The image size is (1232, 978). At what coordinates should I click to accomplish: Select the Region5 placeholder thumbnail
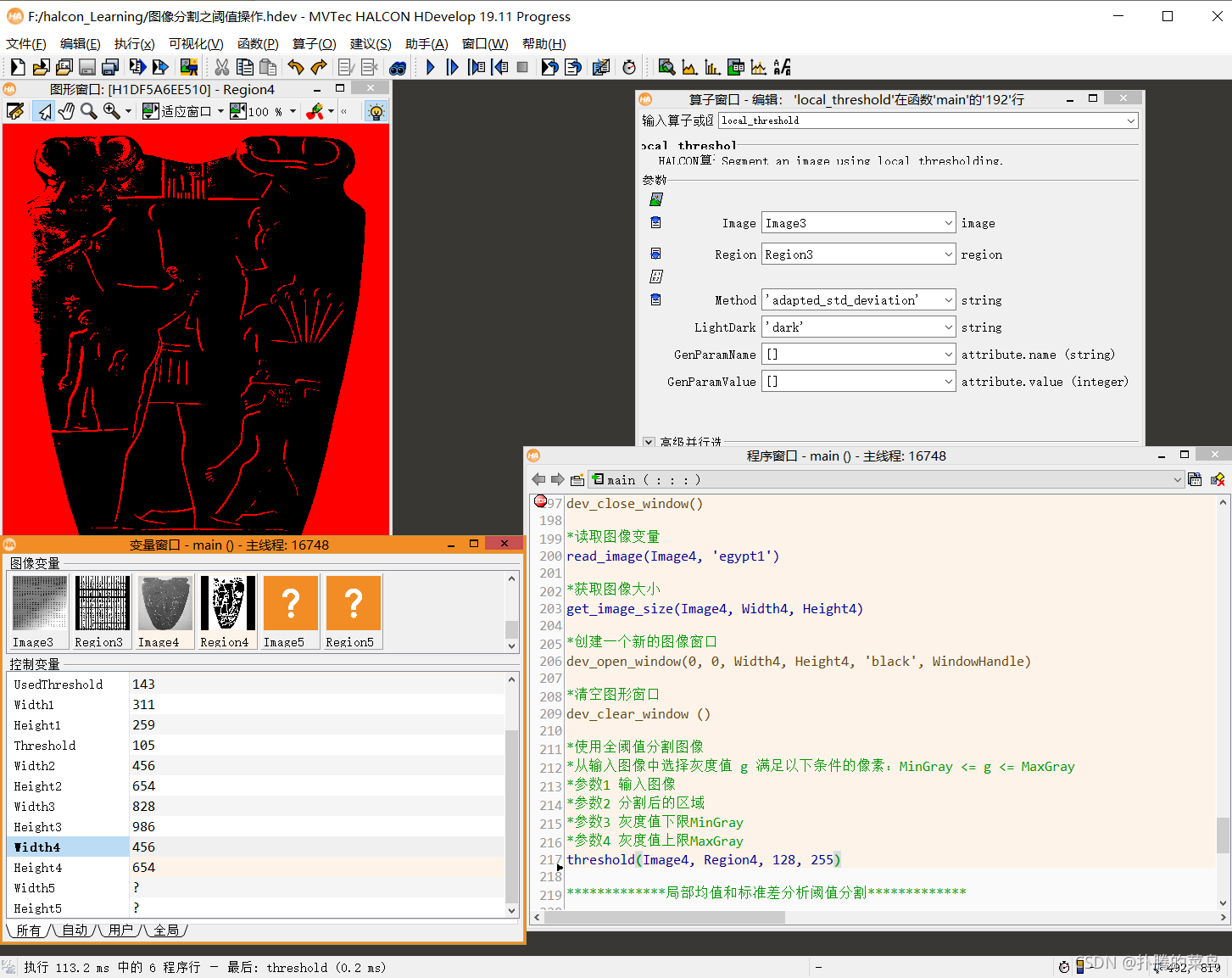352,612
